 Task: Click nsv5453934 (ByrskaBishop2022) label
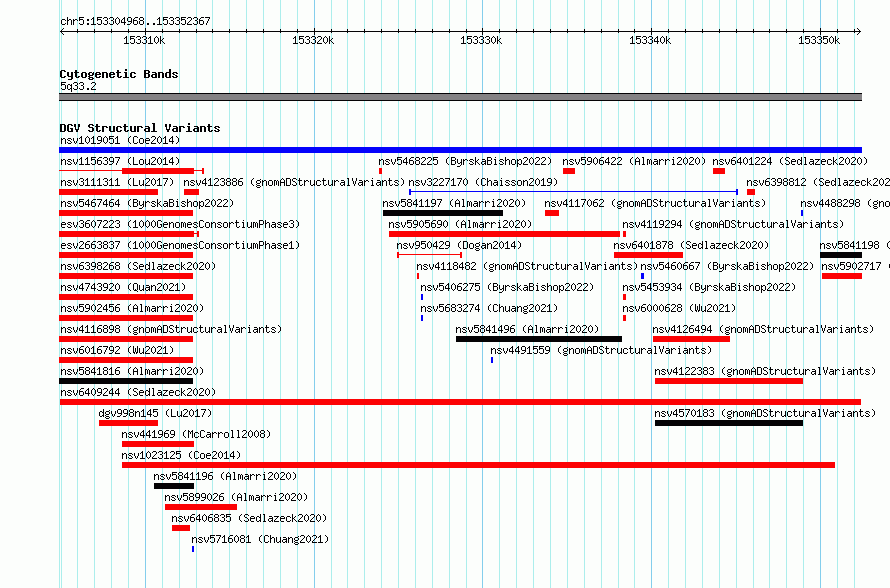tap(709, 287)
